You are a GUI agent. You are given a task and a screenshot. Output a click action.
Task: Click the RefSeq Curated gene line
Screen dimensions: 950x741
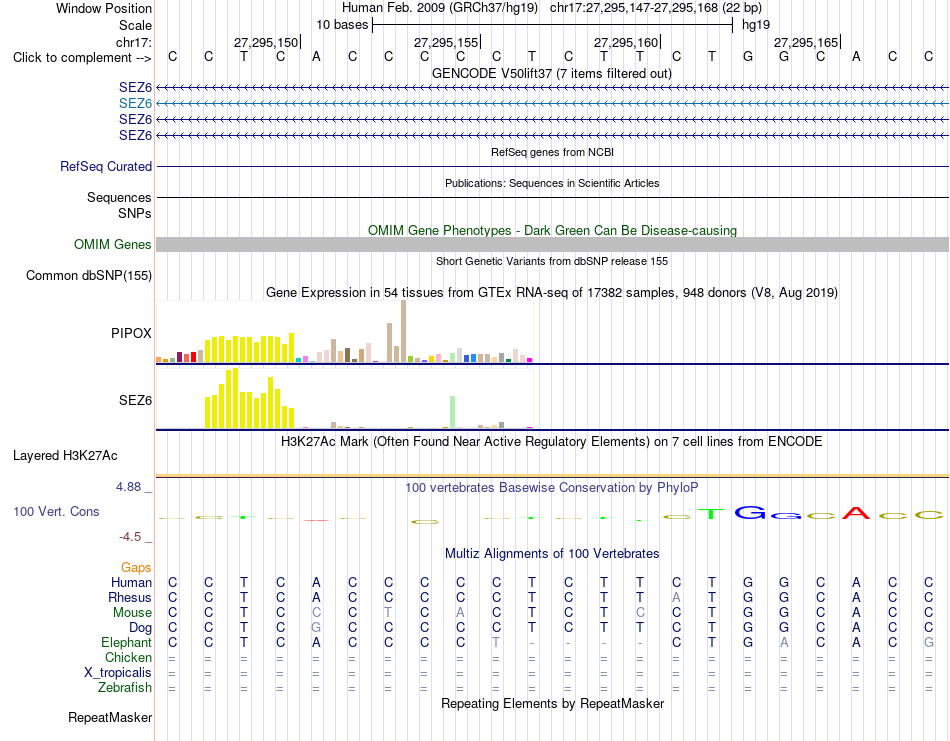point(552,167)
